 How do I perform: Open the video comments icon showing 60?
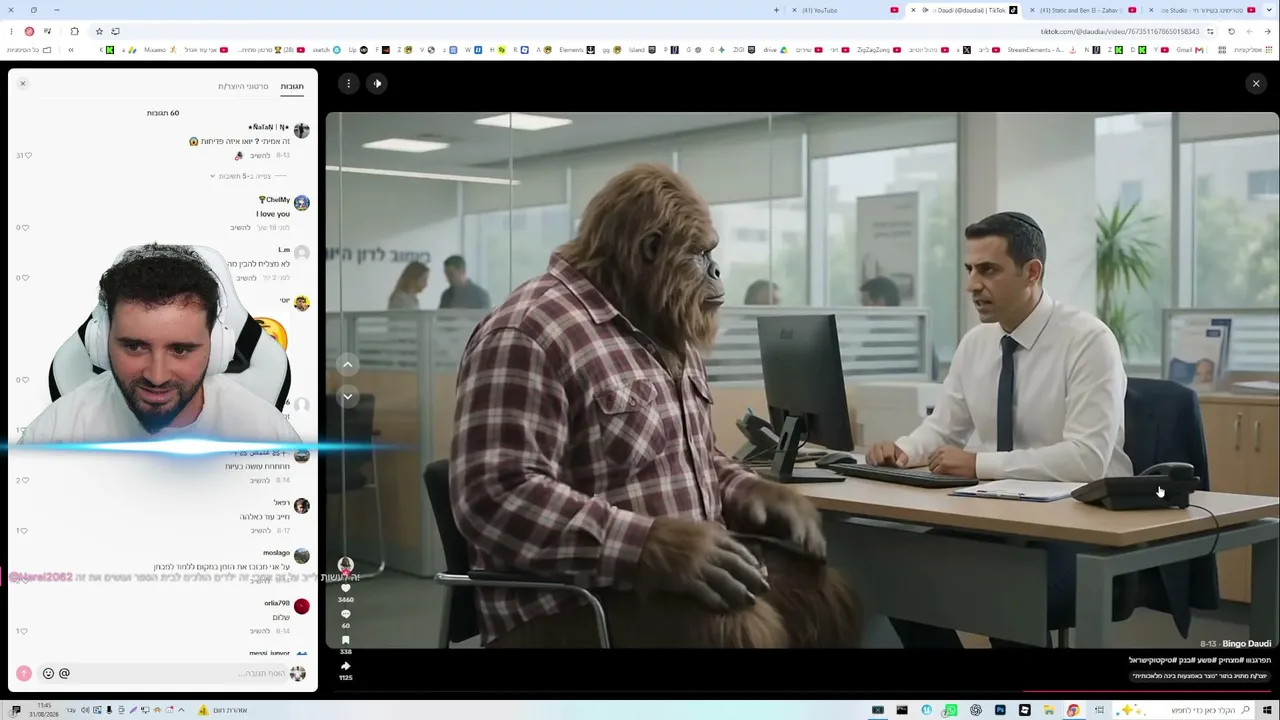click(346, 614)
